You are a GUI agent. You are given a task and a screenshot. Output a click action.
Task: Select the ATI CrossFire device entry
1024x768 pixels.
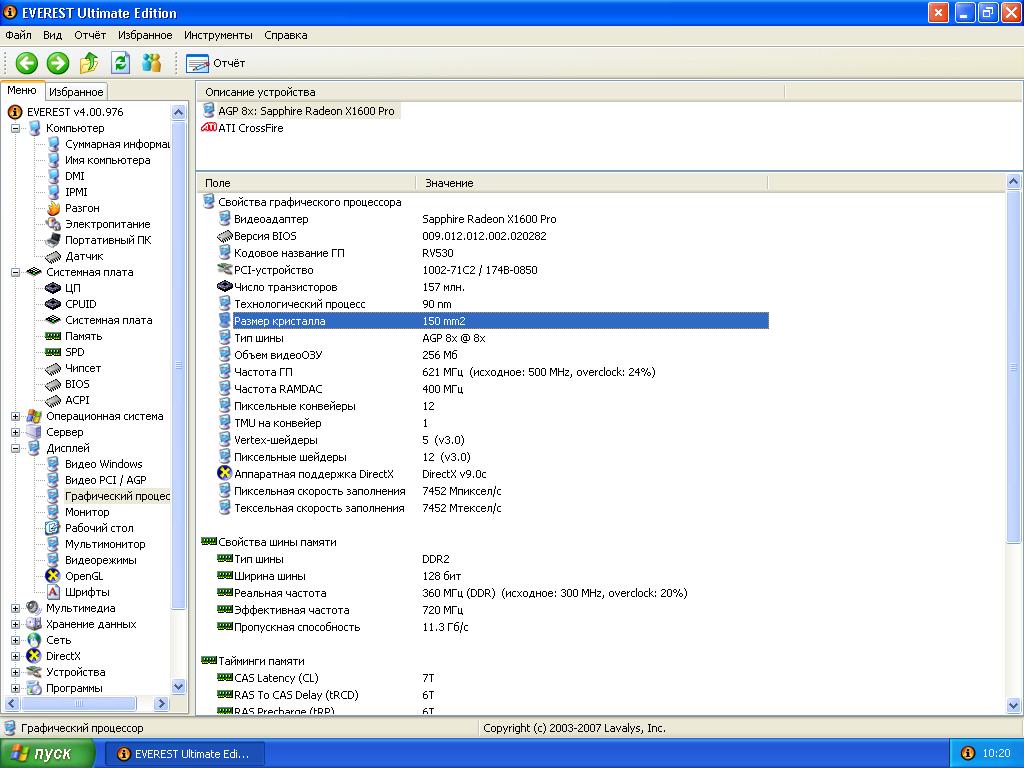coord(250,128)
